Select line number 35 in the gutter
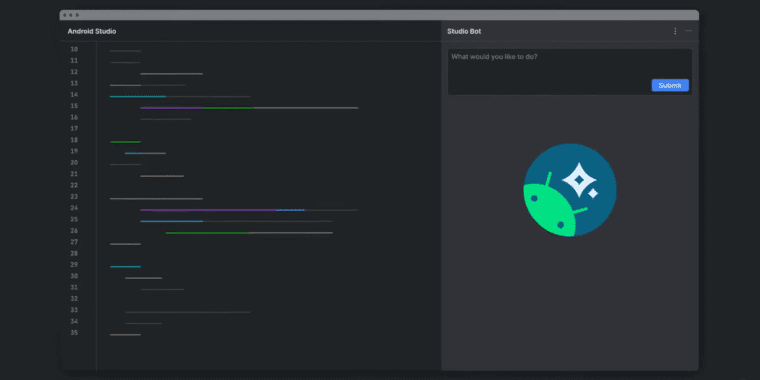The image size is (760, 380). click(74, 333)
